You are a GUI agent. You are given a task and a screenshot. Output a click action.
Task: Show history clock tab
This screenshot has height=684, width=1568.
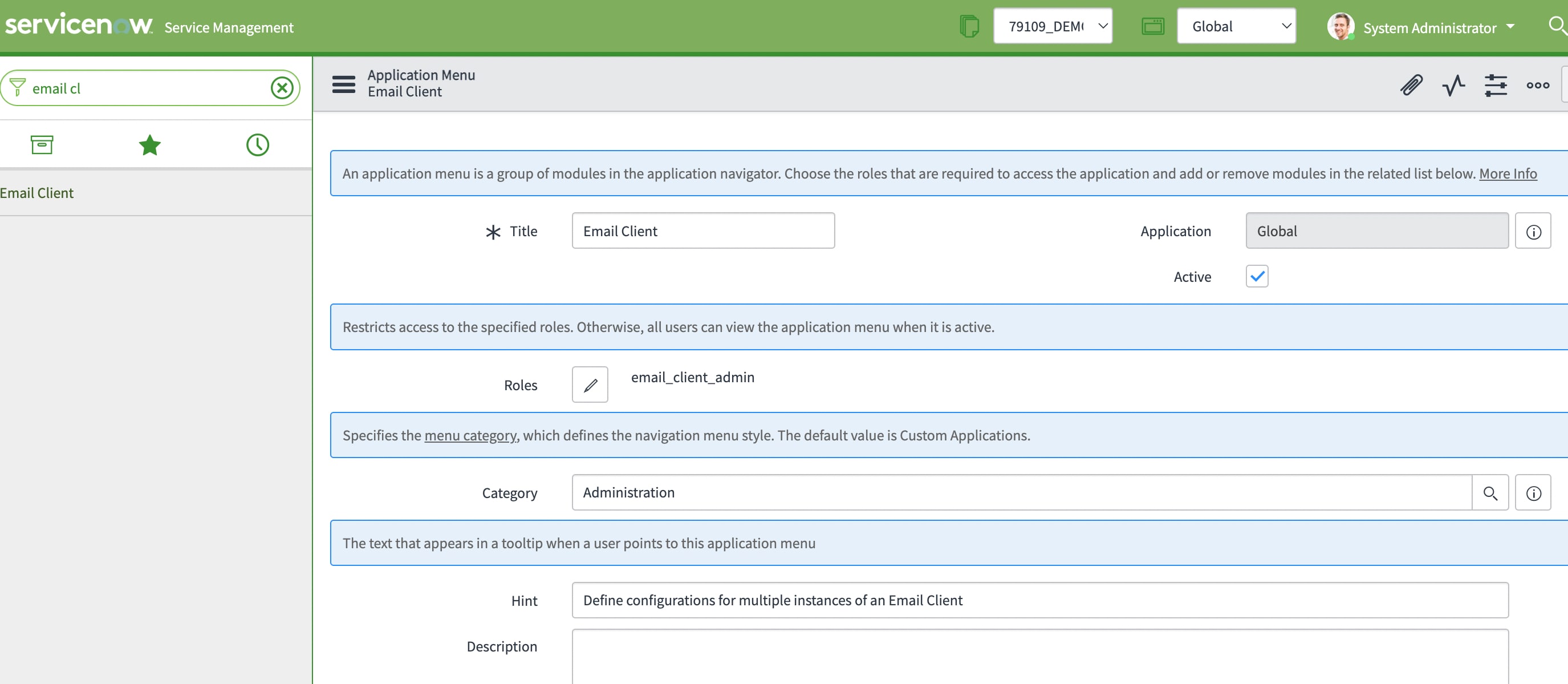258,145
